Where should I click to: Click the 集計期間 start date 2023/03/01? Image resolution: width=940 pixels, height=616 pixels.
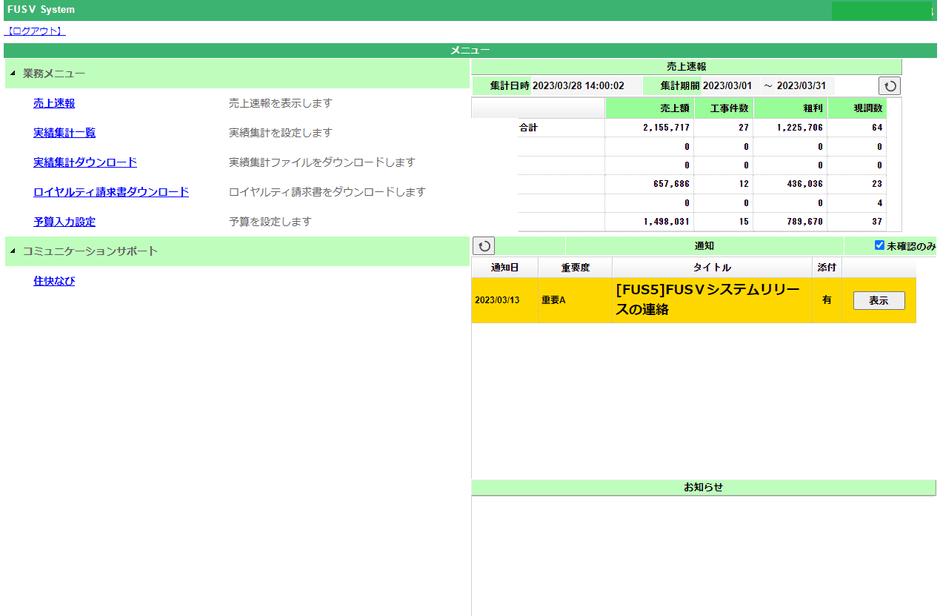(x=726, y=86)
